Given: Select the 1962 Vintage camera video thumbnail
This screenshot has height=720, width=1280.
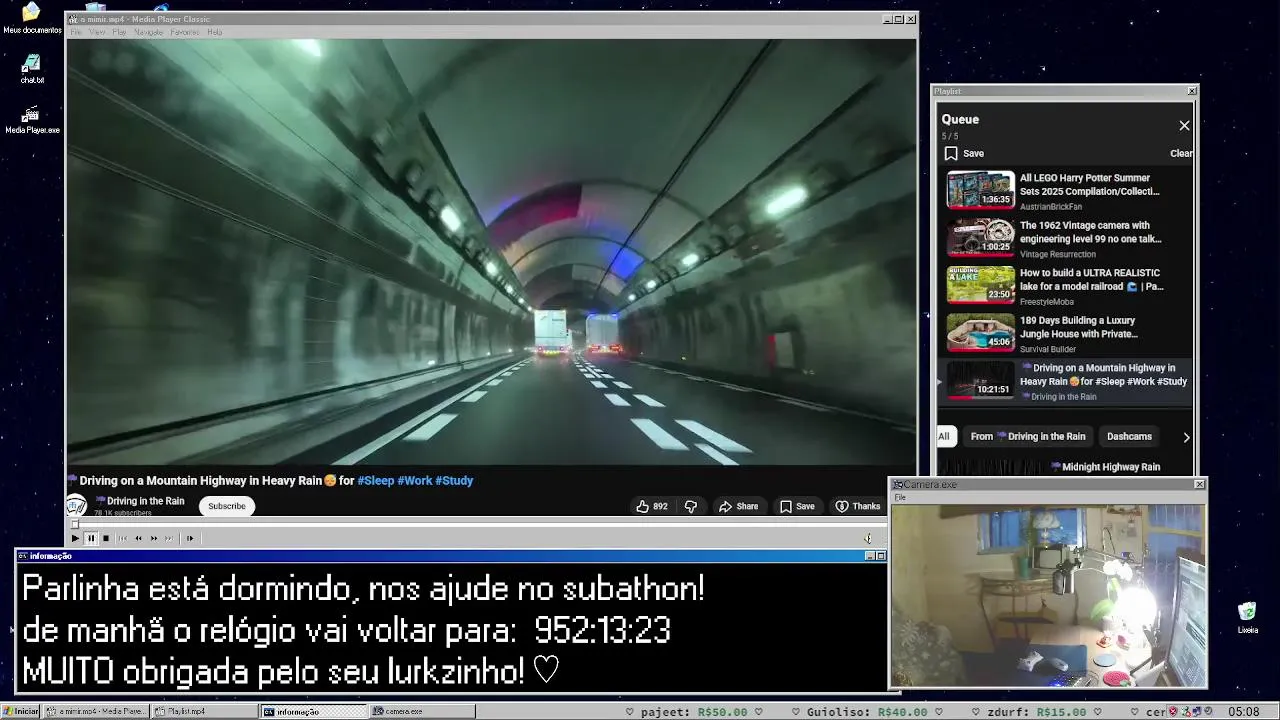Looking at the screenshot, I should pos(981,237).
